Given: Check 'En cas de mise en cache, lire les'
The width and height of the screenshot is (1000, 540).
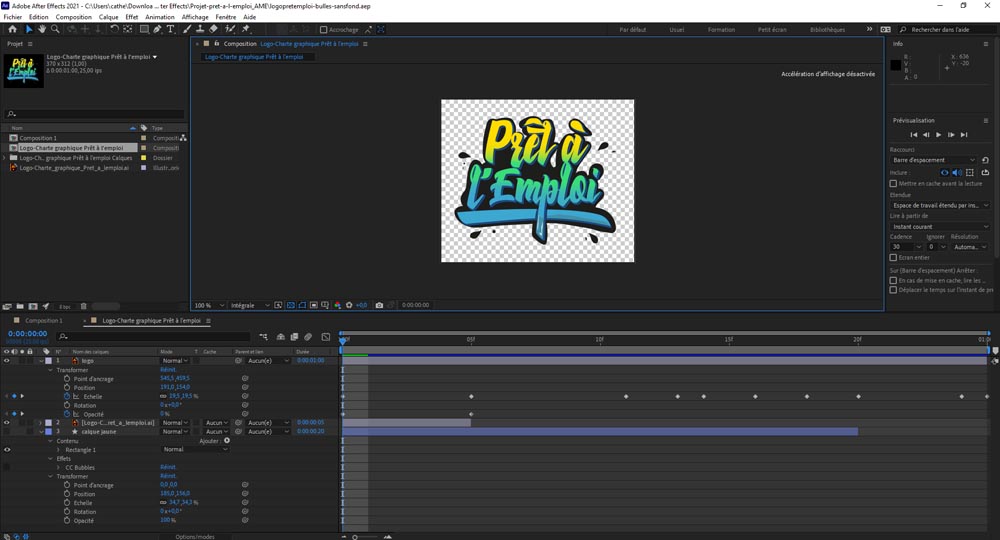Looking at the screenshot, I should (x=893, y=281).
